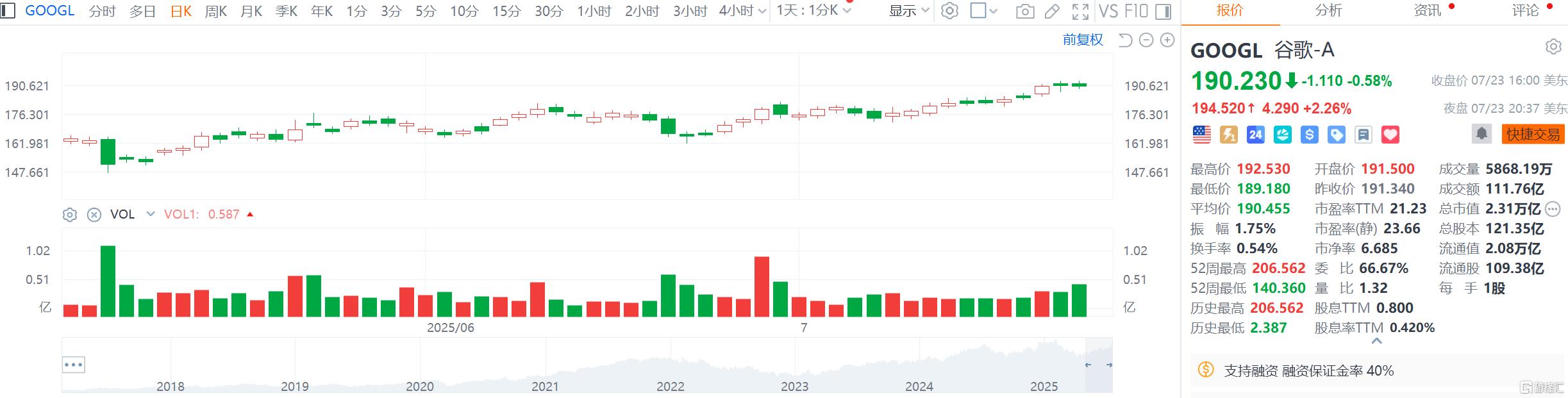Image resolution: width=1568 pixels, height=398 pixels.
Task: Toggle fullscreen chart view
Action: (x=1080, y=12)
